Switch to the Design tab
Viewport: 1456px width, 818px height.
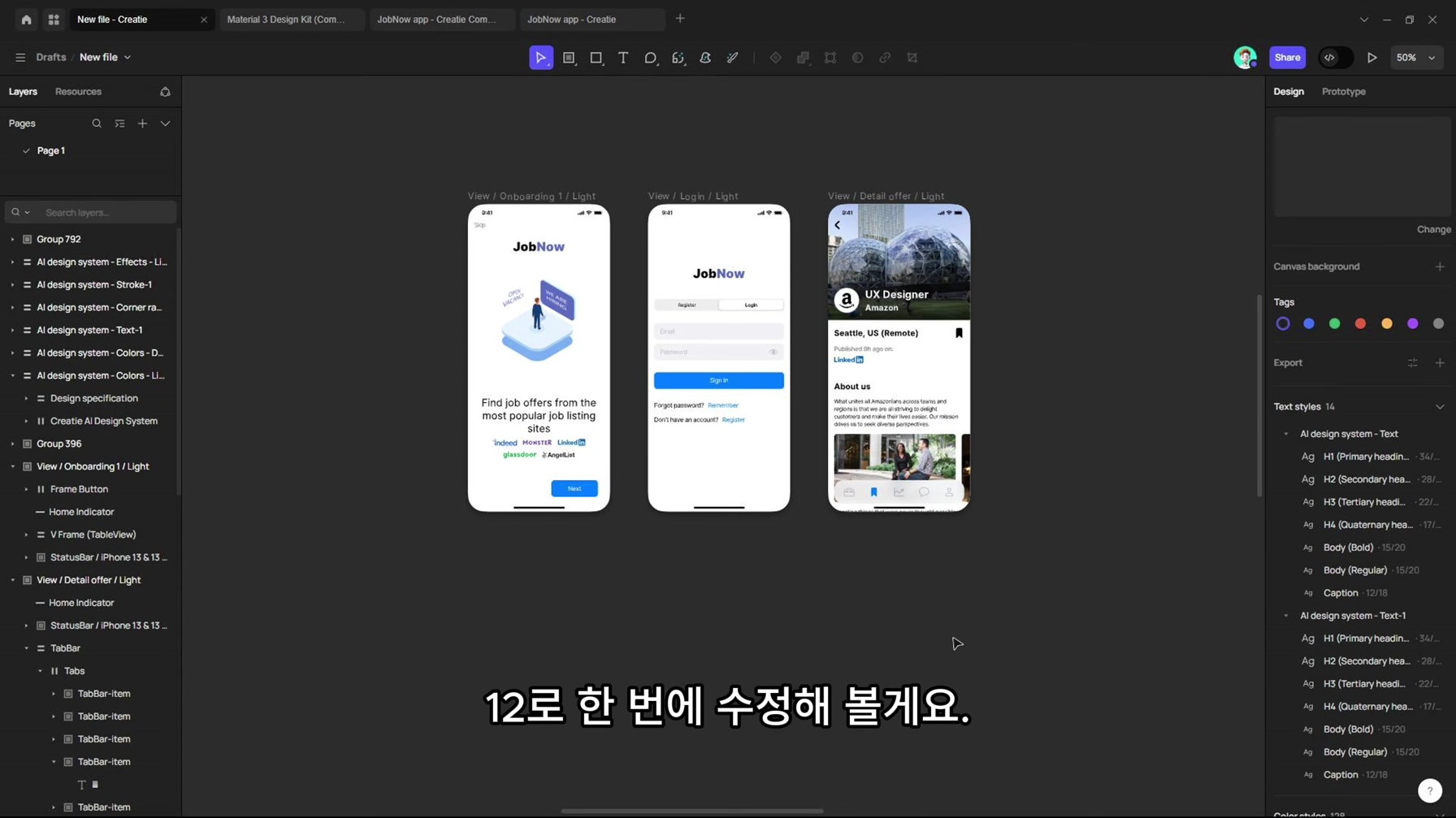pos(1288,92)
